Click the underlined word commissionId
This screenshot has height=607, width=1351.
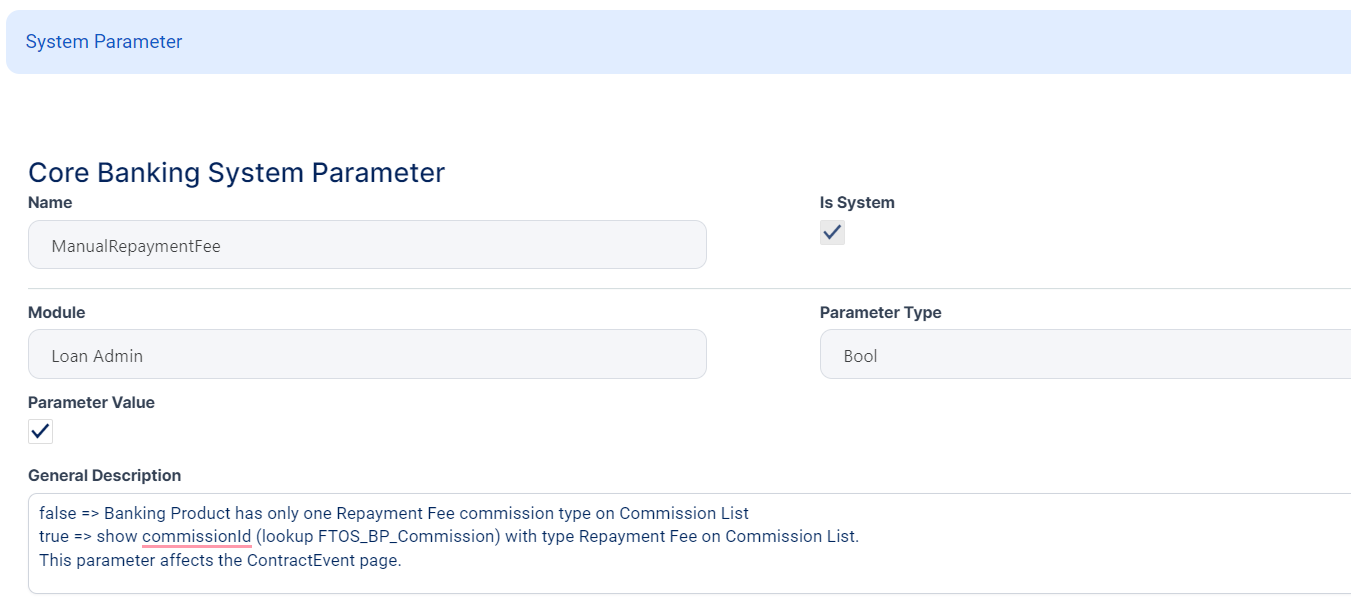[197, 536]
